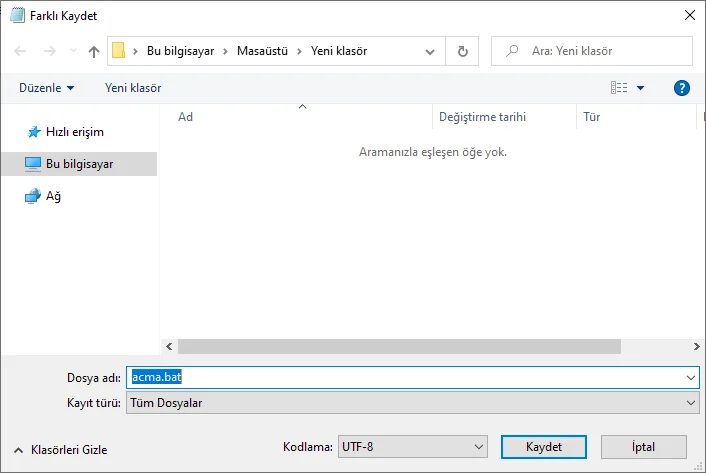Change the view layout icon

(x=620, y=88)
